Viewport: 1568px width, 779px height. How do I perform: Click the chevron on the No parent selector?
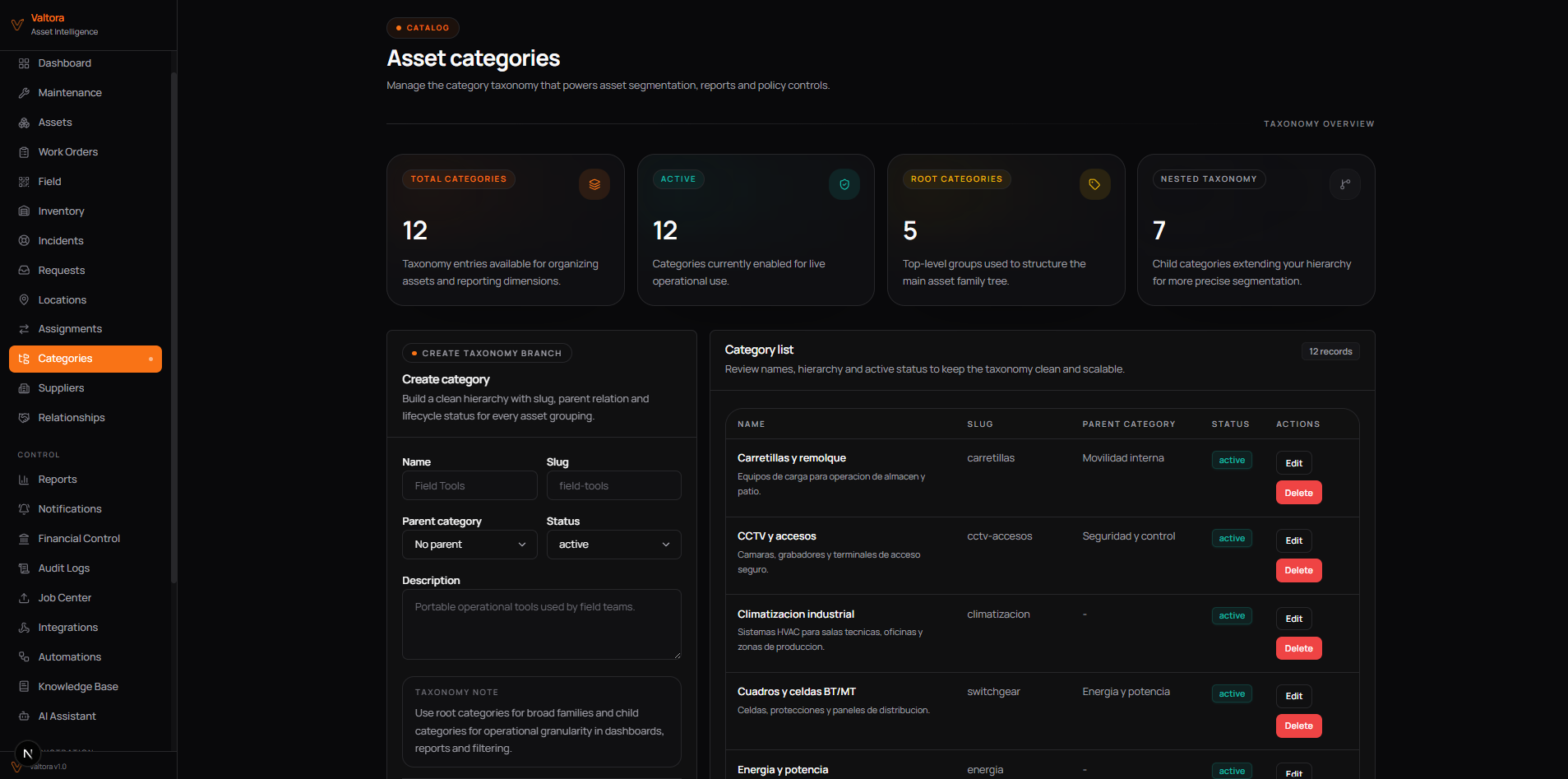[522, 545]
